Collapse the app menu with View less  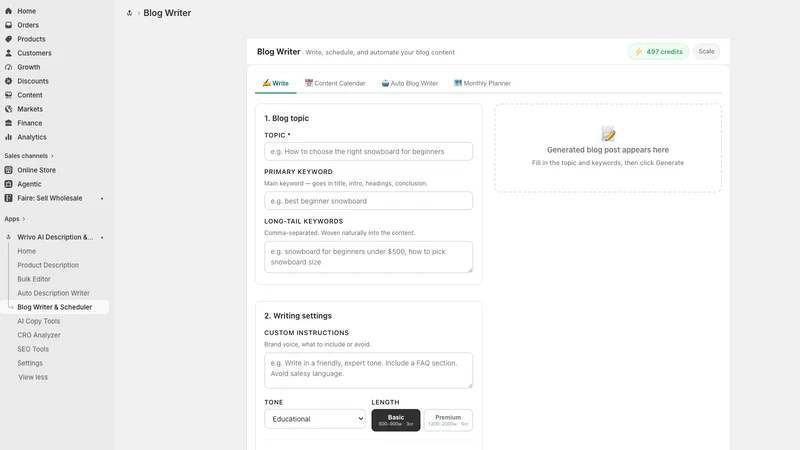33,377
